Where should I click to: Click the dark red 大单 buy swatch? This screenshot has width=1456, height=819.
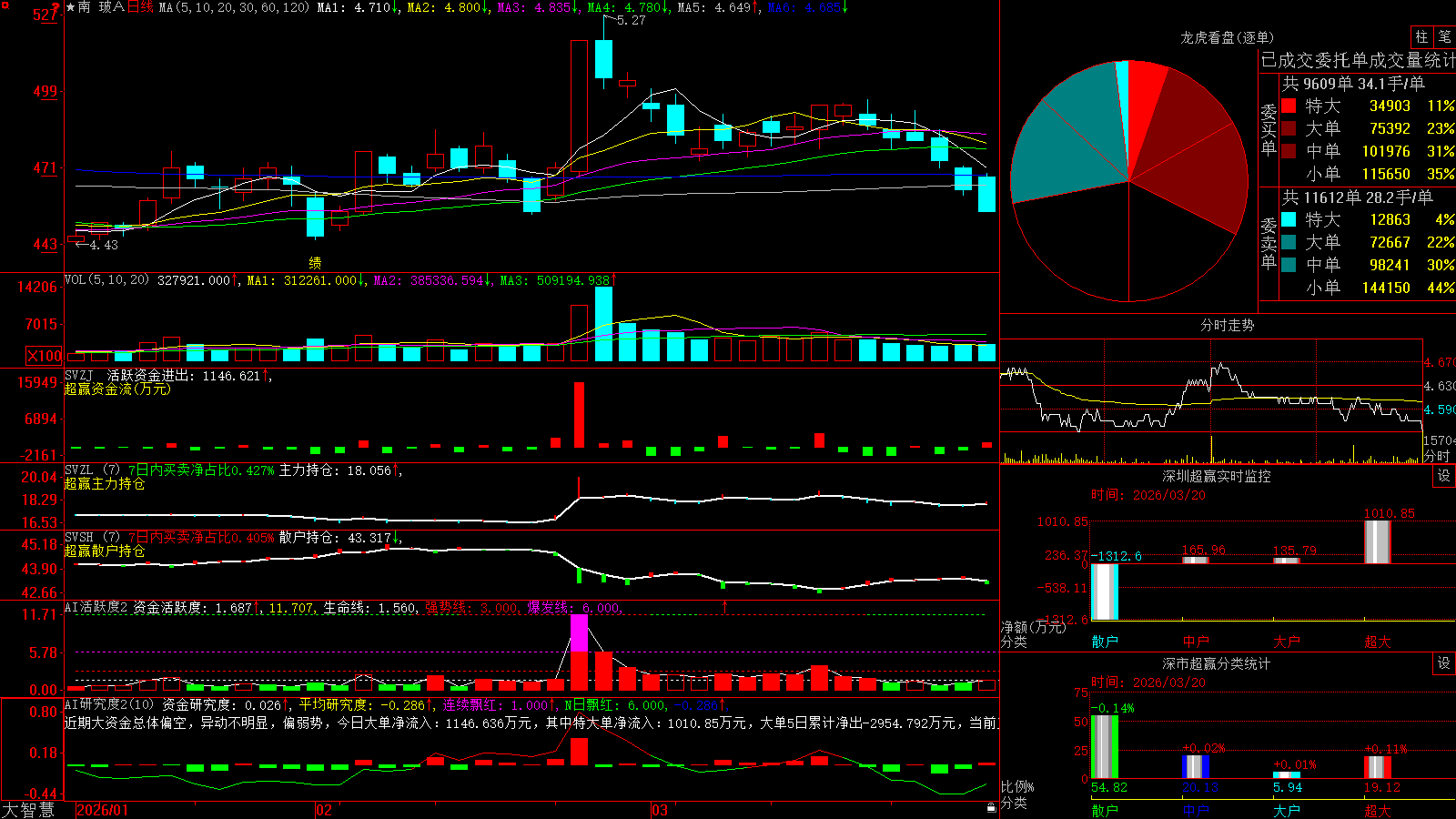(x=1289, y=129)
